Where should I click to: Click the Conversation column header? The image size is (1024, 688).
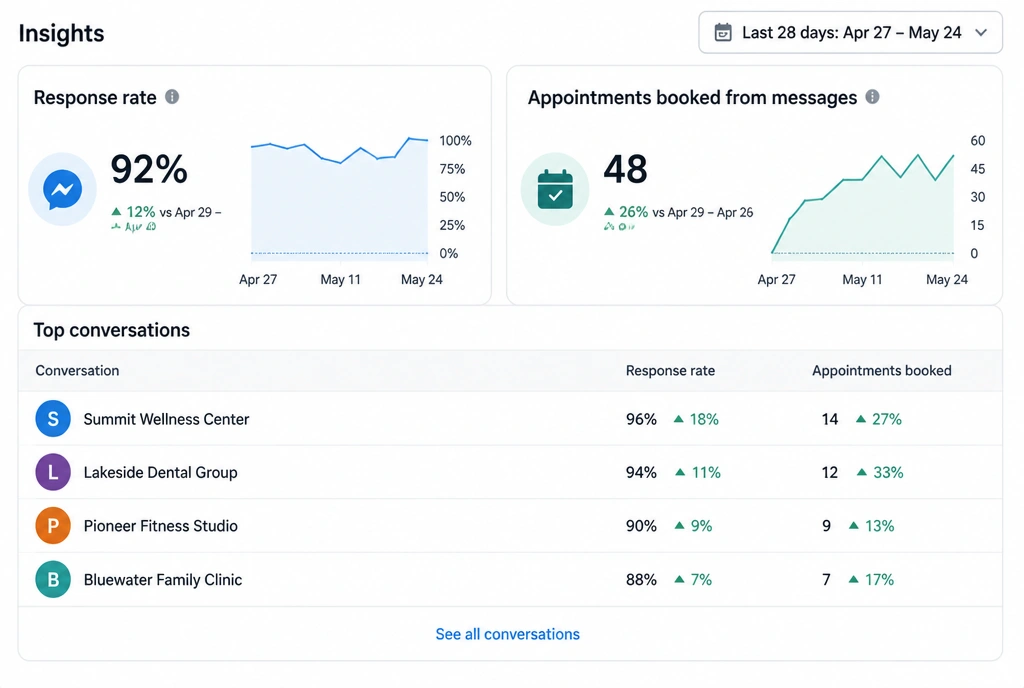(x=77, y=371)
